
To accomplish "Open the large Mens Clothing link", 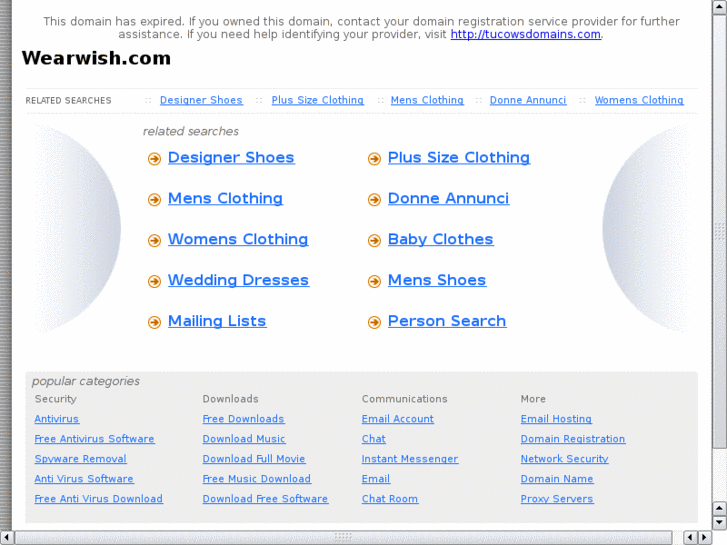I will [x=225, y=199].
